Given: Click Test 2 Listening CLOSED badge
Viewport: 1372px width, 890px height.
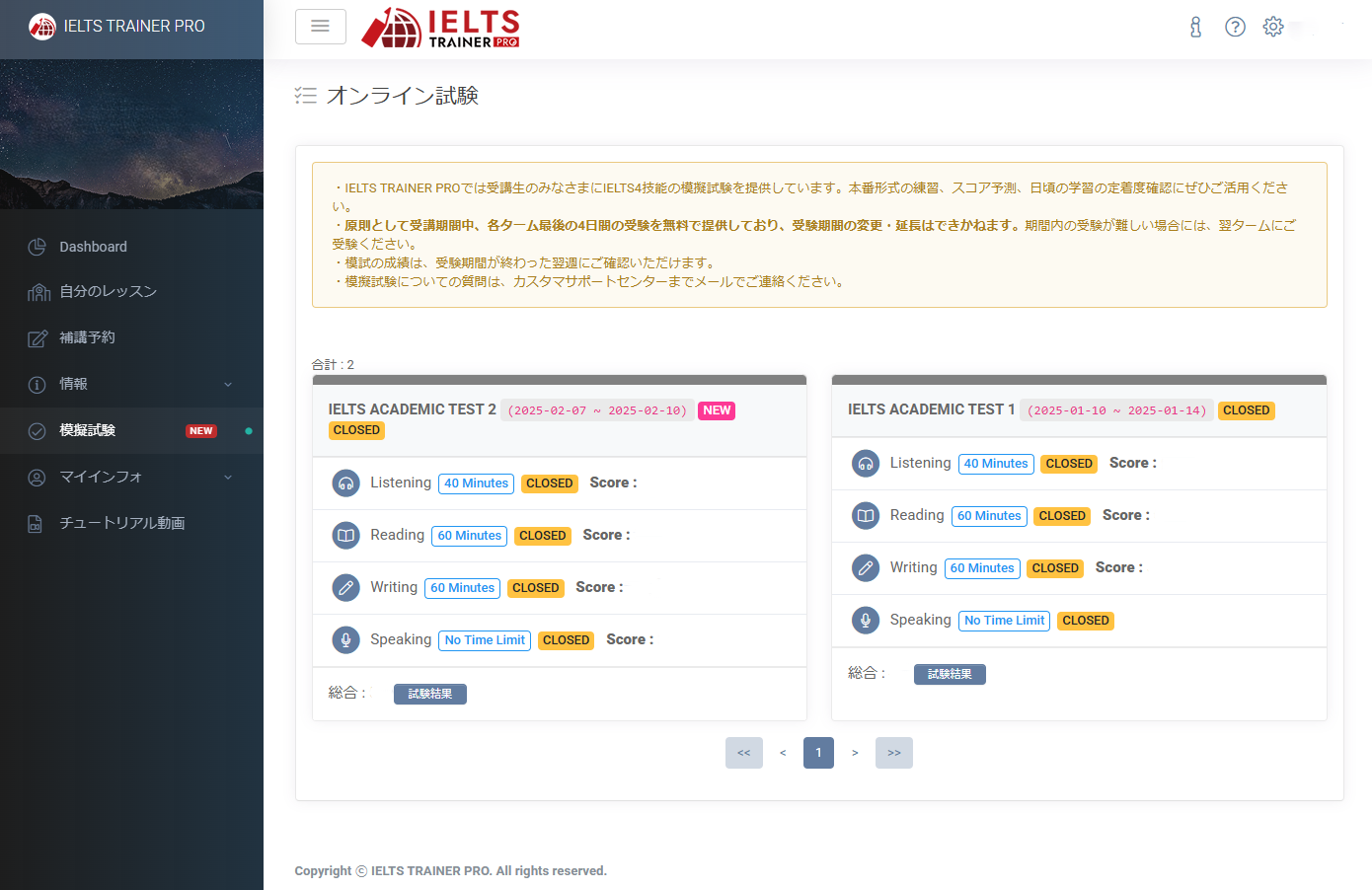Looking at the screenshot, I should click(x=550, y=483).
